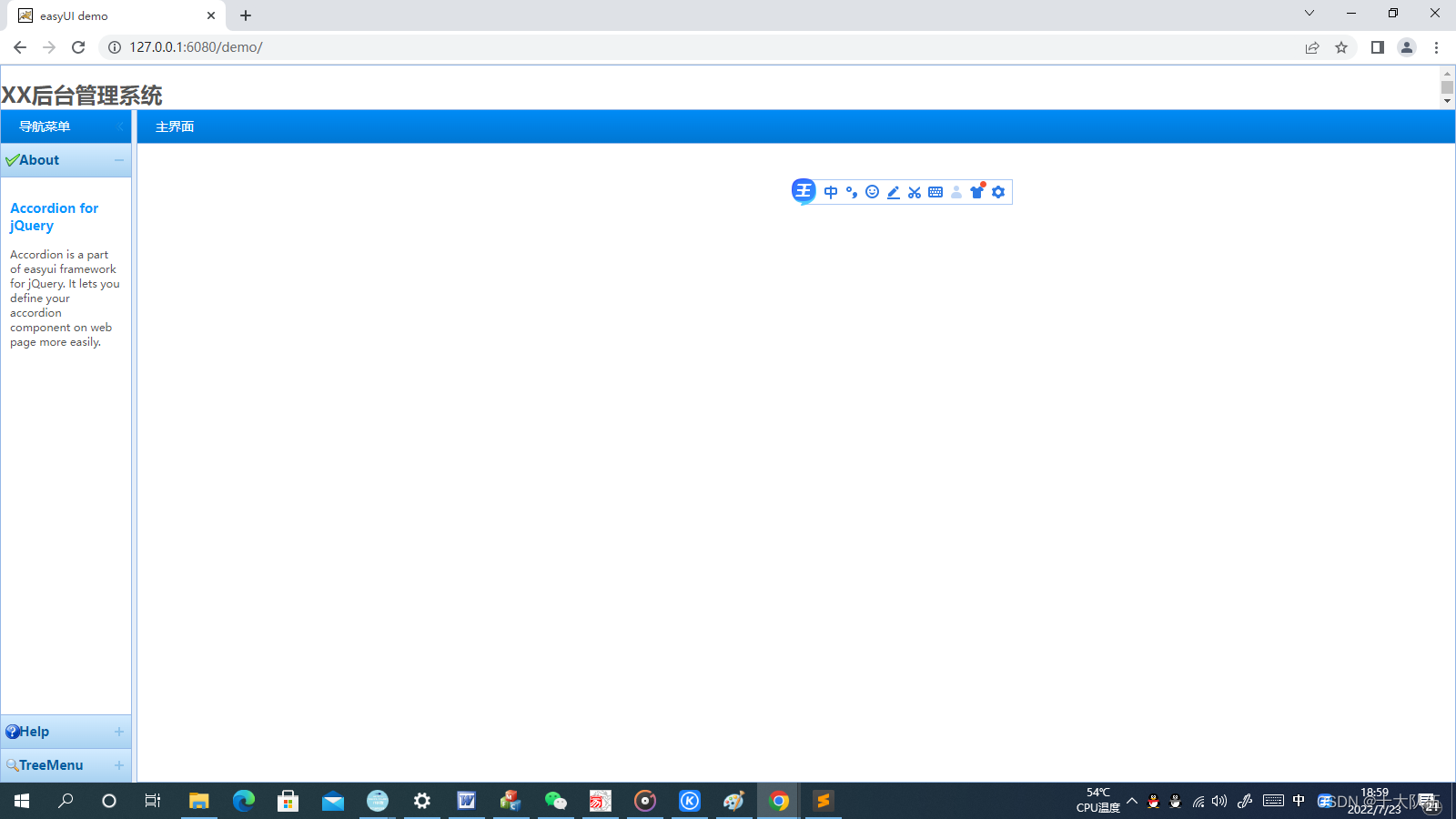Screen dimensions: 1456x819
Task: Start a screen clip with the scissors icon
Action: point(914,192)
